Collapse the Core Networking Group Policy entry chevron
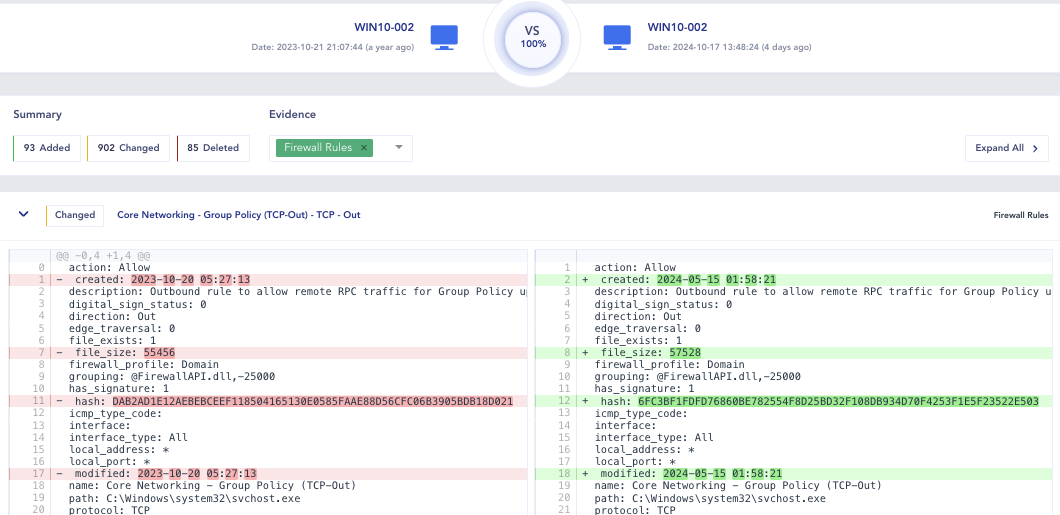 pos(23,214)
